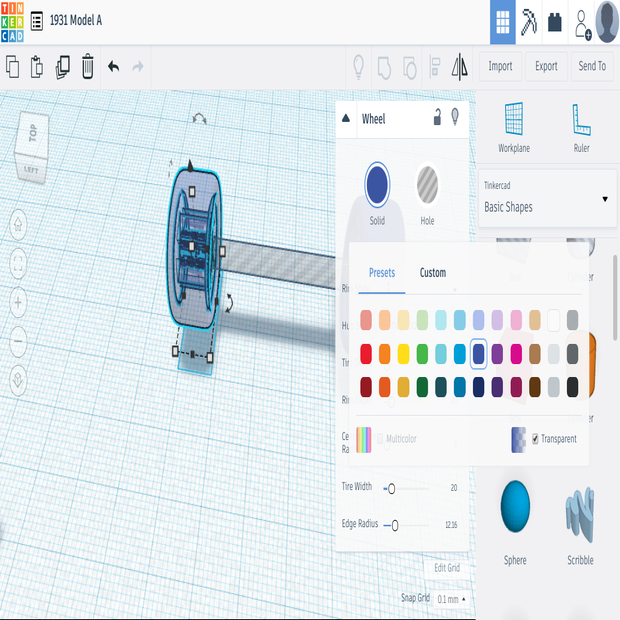The height and width of the screenshot is (620, 620).
Task: Switch to the Custom color tab
Action: pyautogui.click(x=432, y=273)
